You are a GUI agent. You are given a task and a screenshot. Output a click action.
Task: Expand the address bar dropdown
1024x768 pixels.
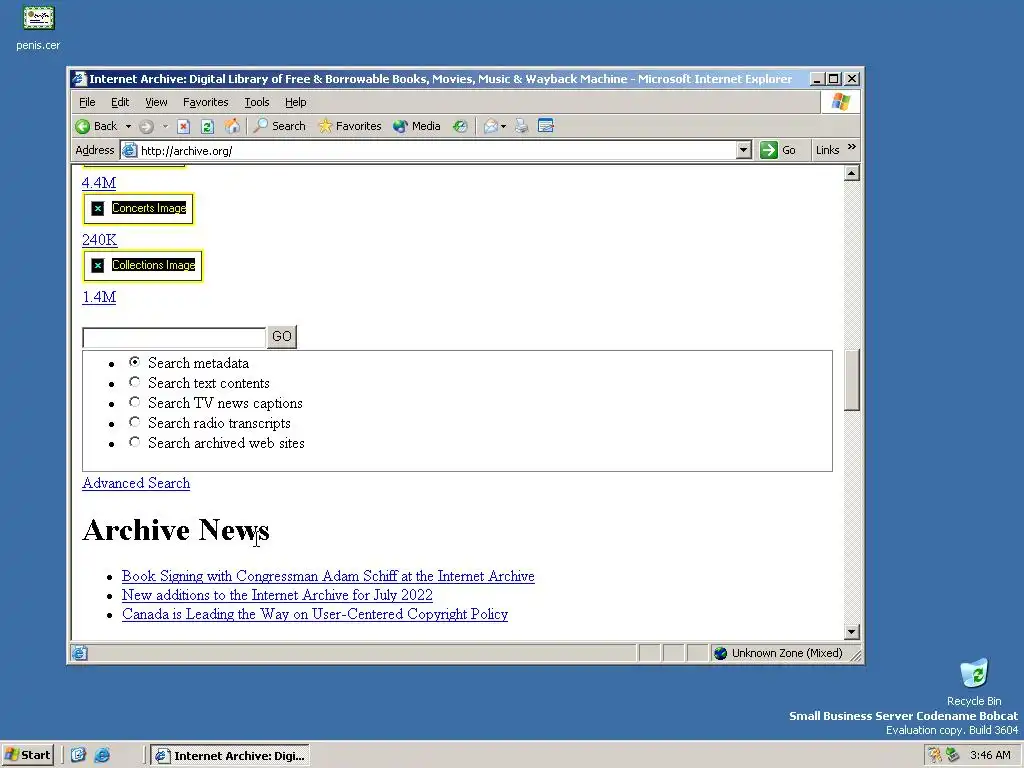pyautogui.click(x=743, y=151)
